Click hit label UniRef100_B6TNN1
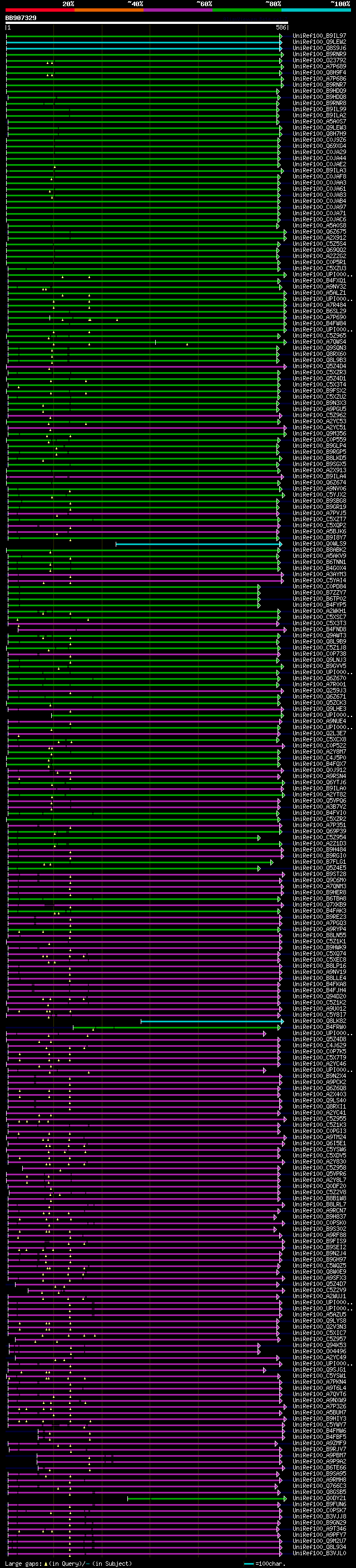The height and width of the screenshot is (1568, 356). pyautogui.click(x=319, y=562)
